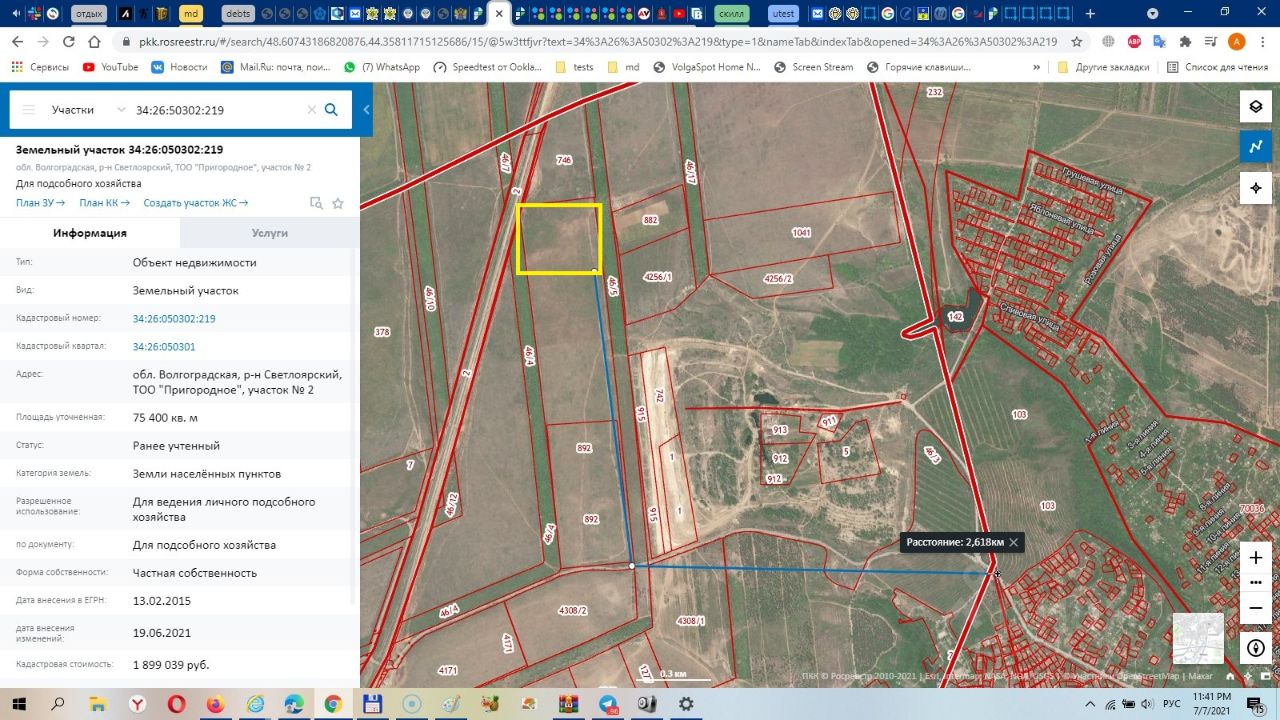
Task: Switch to the Услуги tab
Action: (270, 233)
